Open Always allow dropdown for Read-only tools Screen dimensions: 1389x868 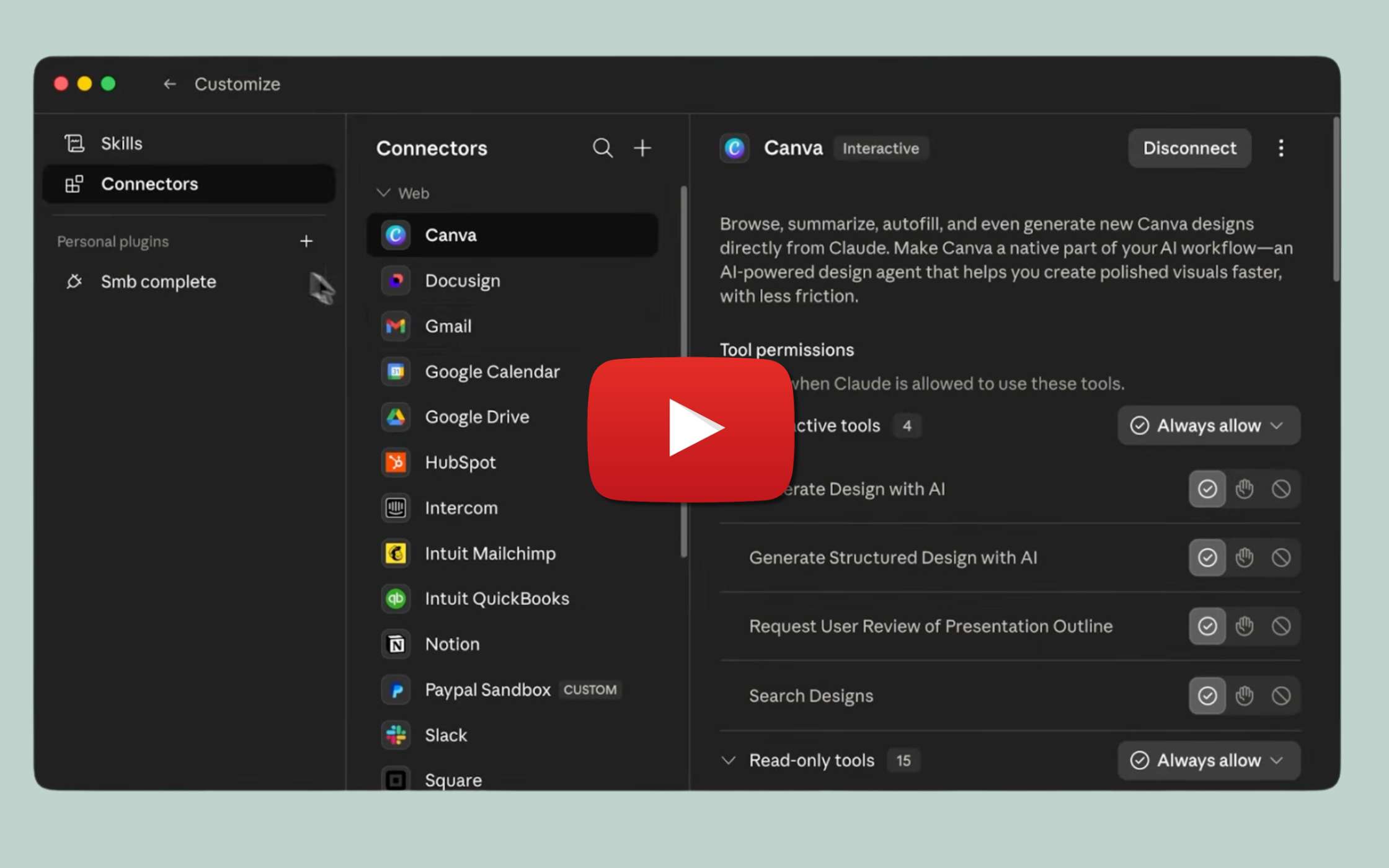pyautogui.click(x=1209, y=760)
